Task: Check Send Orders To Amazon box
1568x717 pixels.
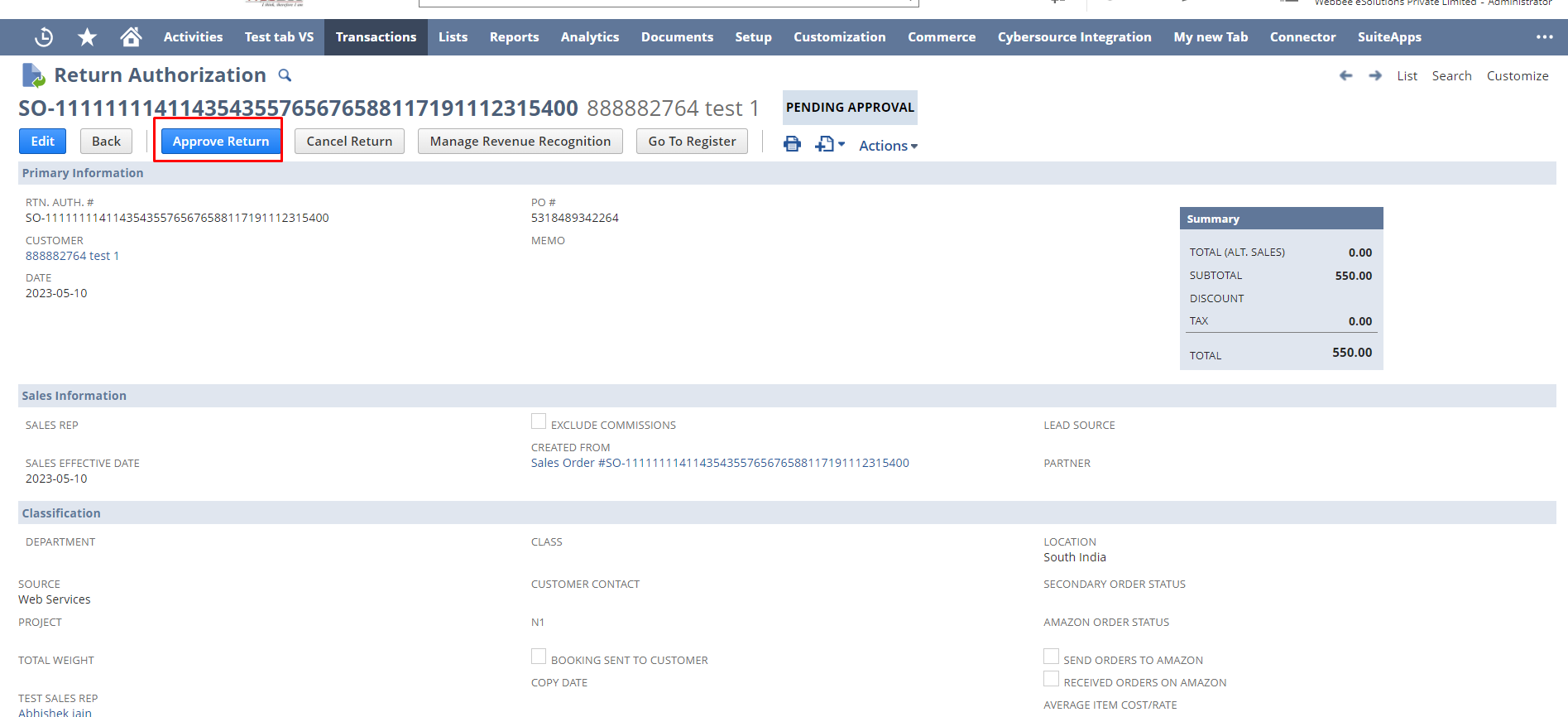Action: (x=1051, y=657)
